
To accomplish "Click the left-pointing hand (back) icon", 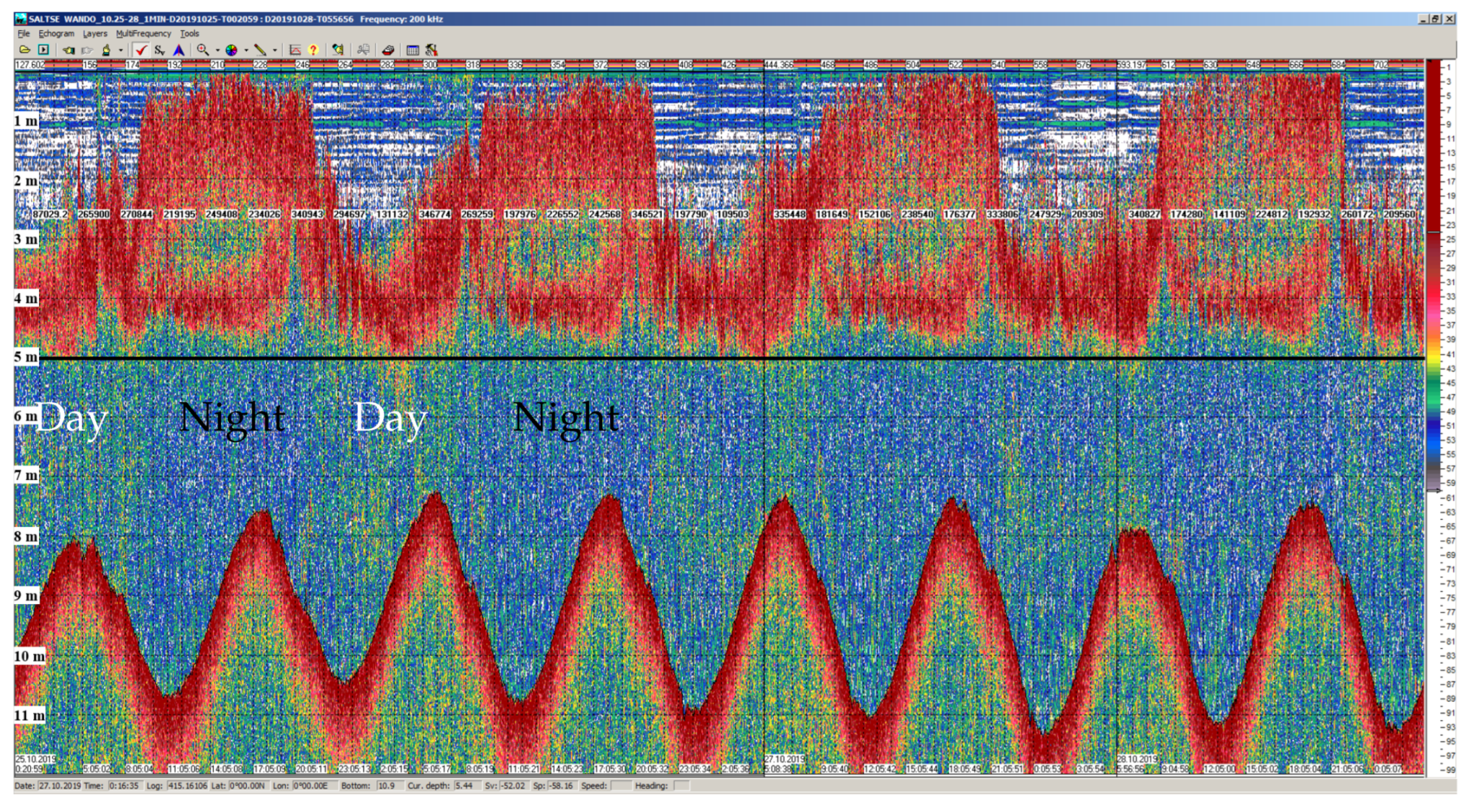I will tap(68, 50).
